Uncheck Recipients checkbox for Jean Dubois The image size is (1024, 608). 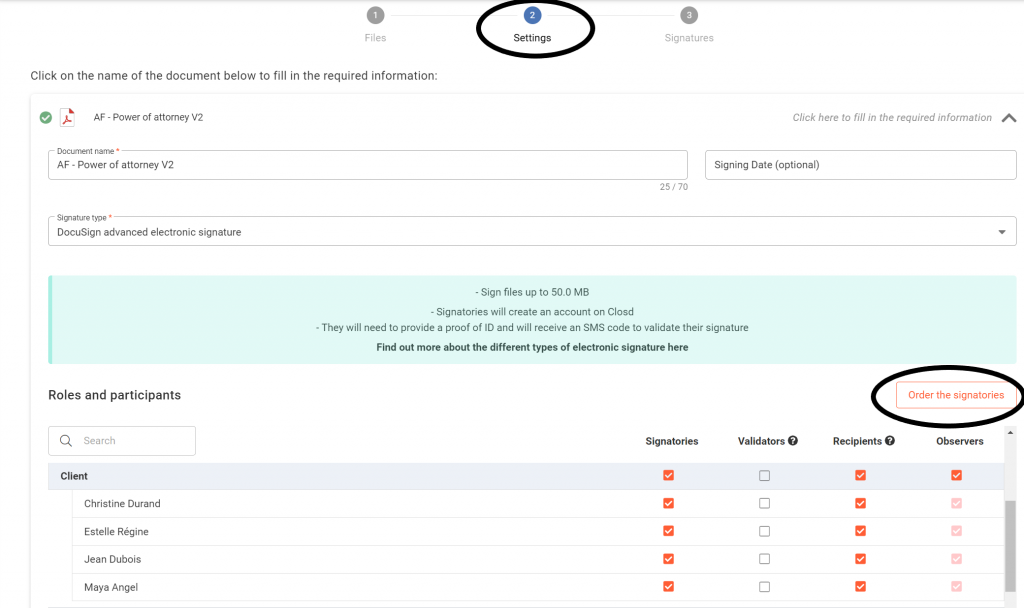click(860, 559)
